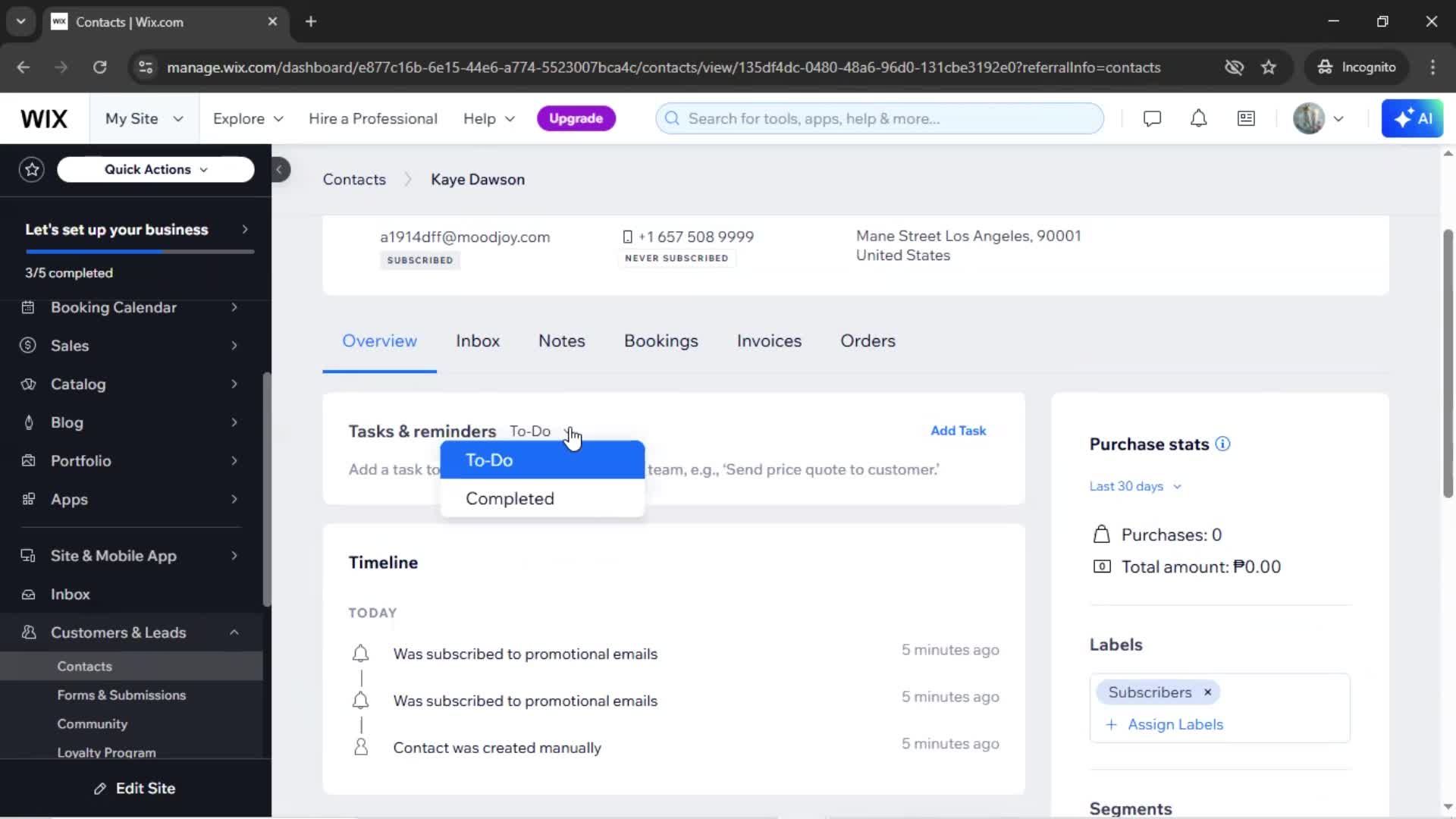Click the Add Task link
The image size is (1456, 819).
[x=958, y=430]
